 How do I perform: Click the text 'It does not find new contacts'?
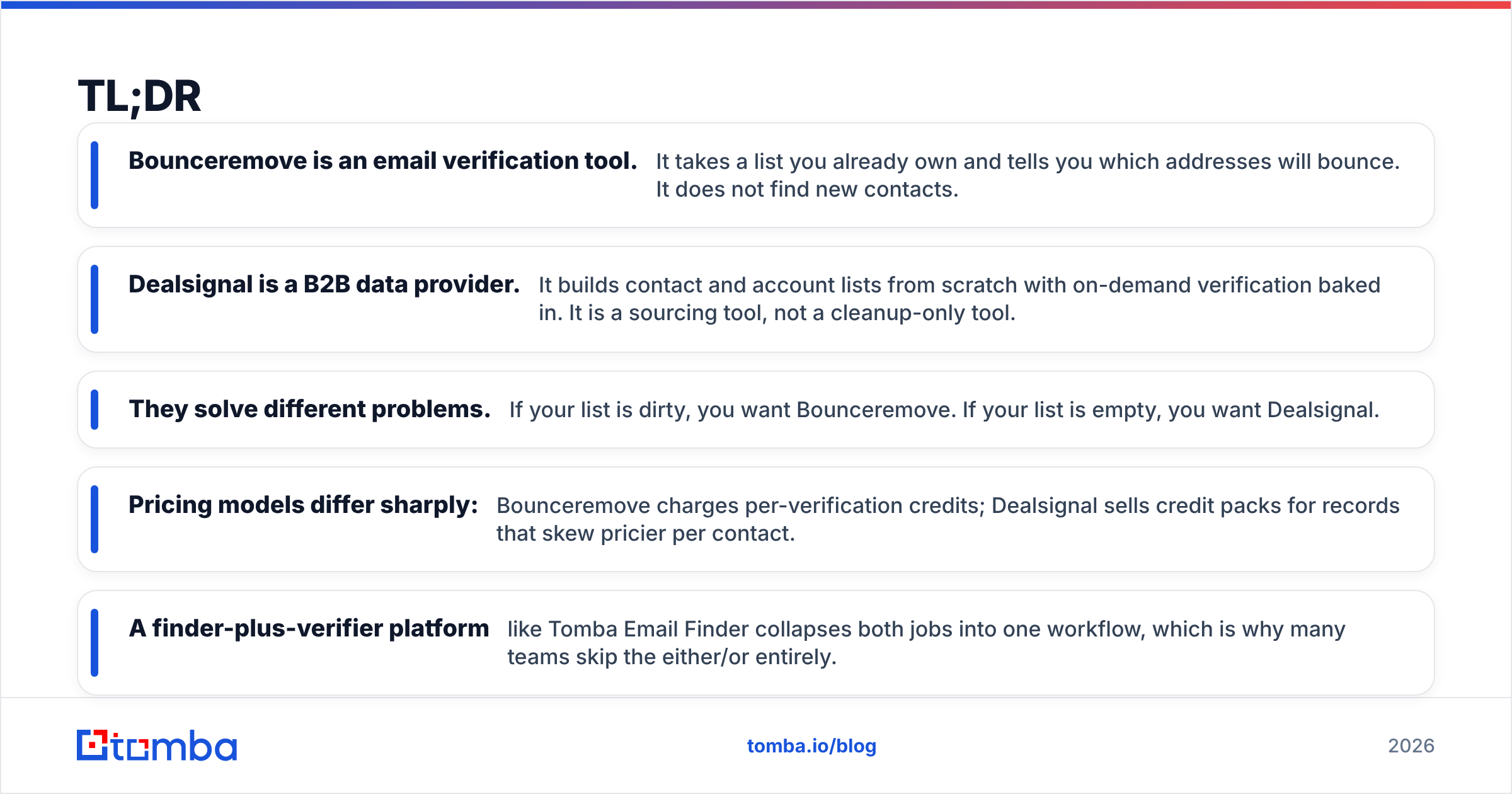[806, 190]
